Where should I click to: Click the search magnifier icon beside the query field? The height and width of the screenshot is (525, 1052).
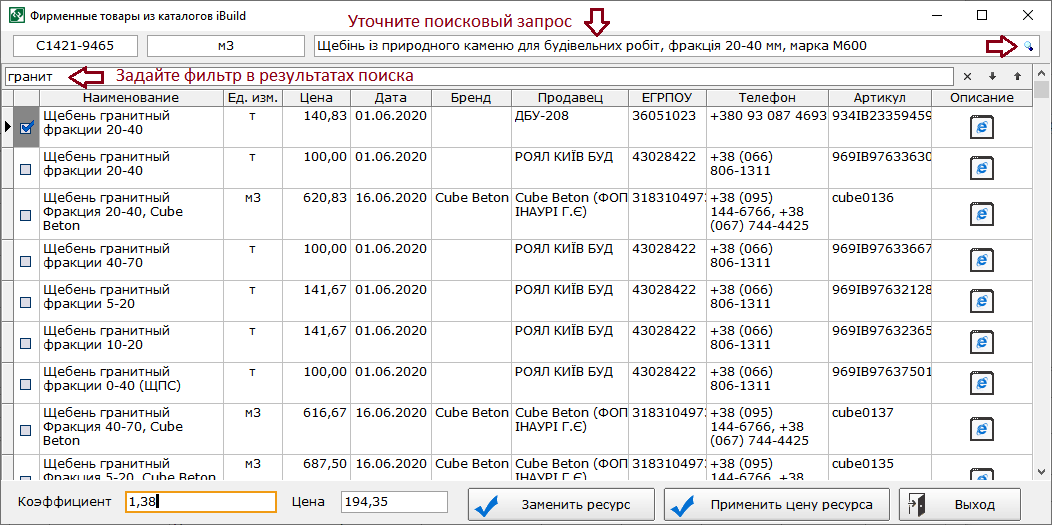pyautogui.click(x=1028, y=46)
